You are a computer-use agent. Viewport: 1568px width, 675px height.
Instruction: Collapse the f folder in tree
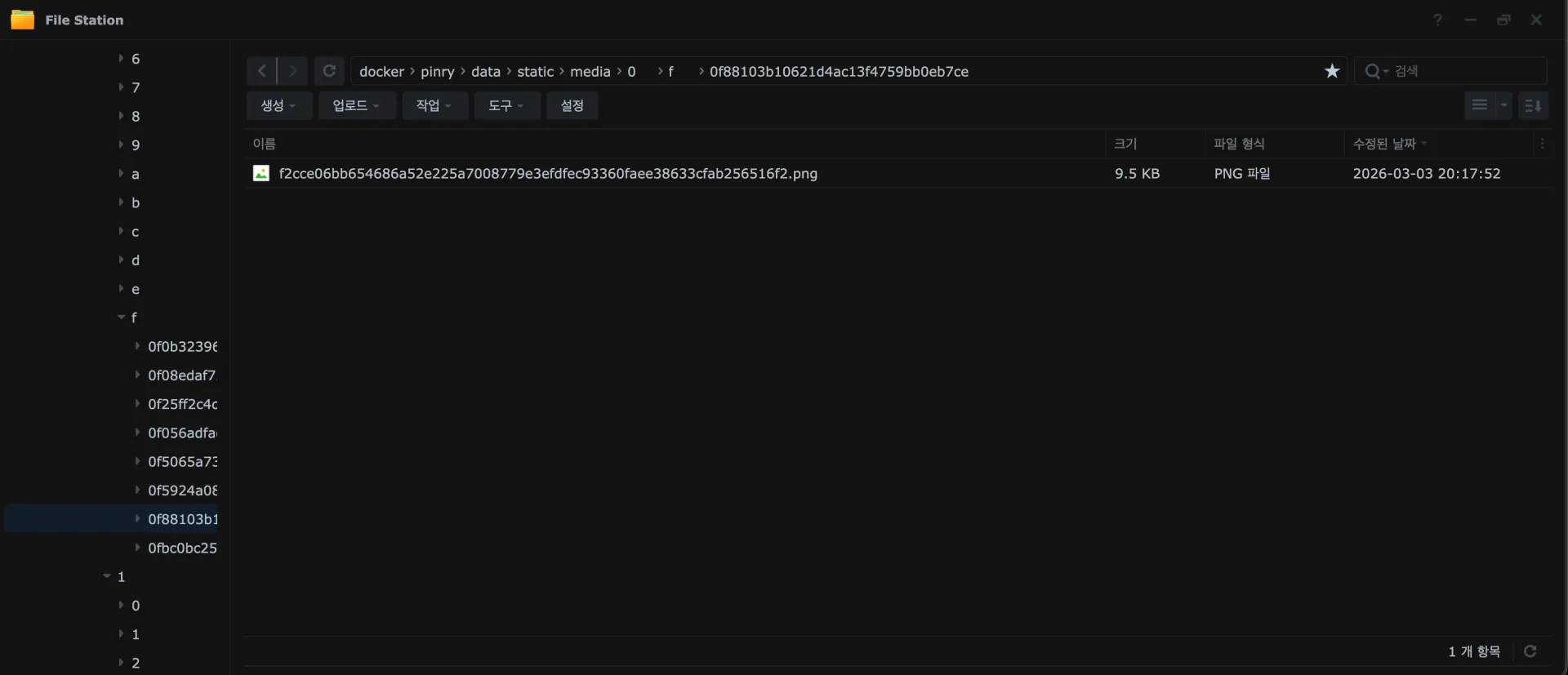pyautogui.click(x=121, y=318)
